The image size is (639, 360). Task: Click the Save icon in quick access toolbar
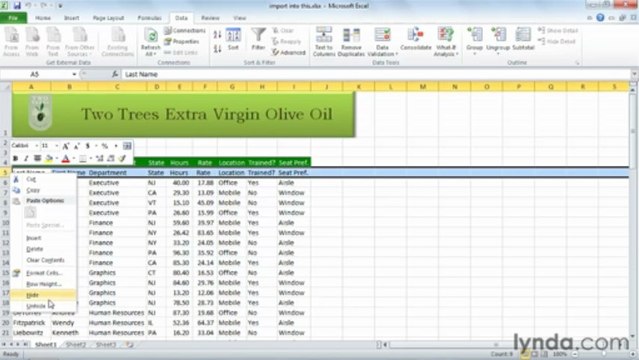(x=17, y=6)
